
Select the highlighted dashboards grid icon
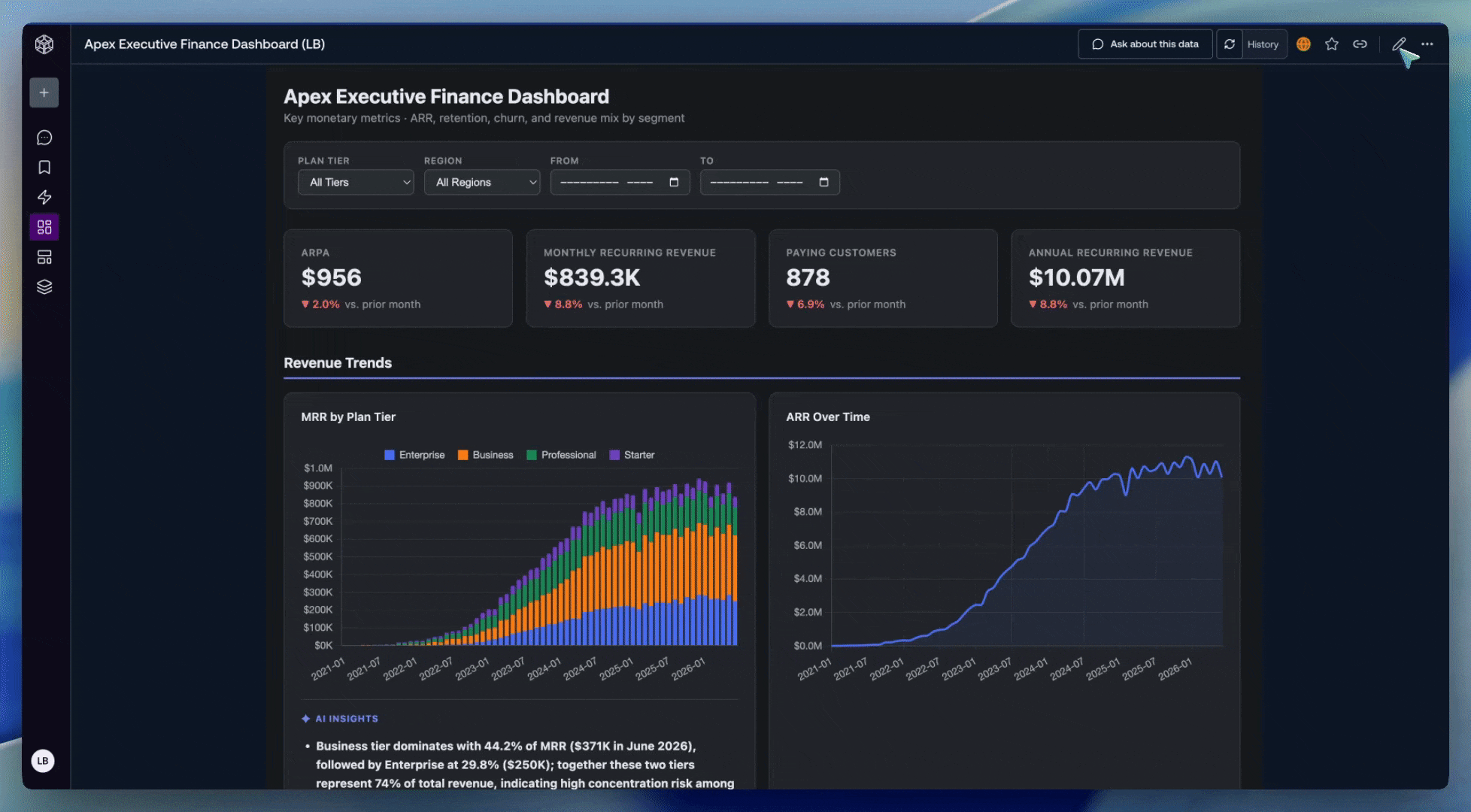(44, 227)
